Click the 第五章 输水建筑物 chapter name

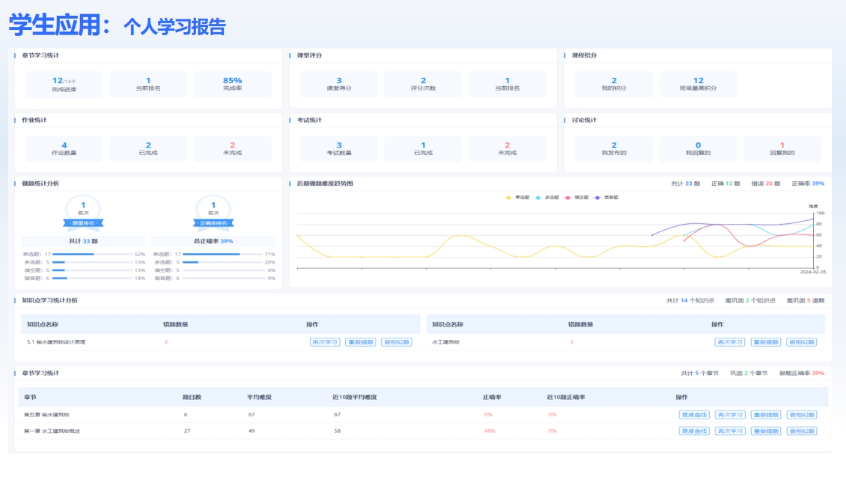pos(47,415)
